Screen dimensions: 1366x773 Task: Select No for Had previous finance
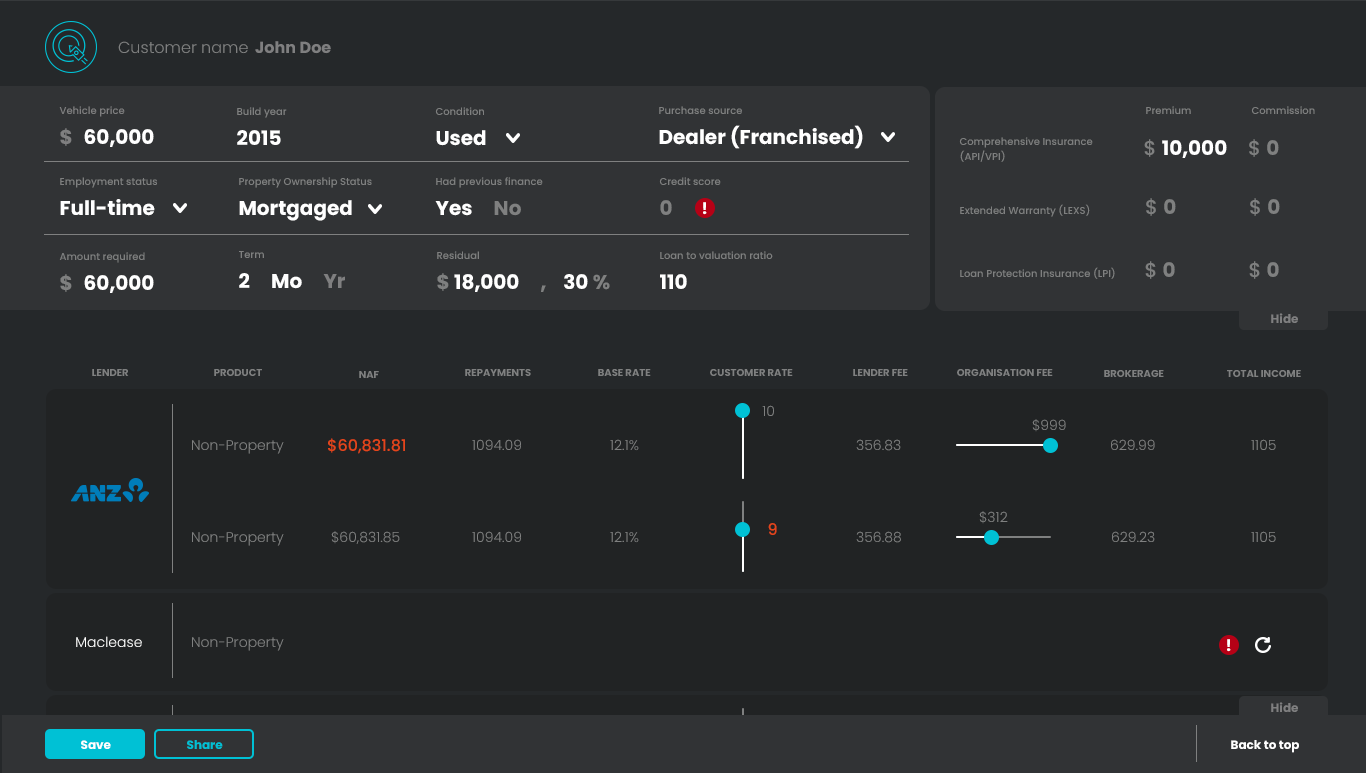(507, 208)
